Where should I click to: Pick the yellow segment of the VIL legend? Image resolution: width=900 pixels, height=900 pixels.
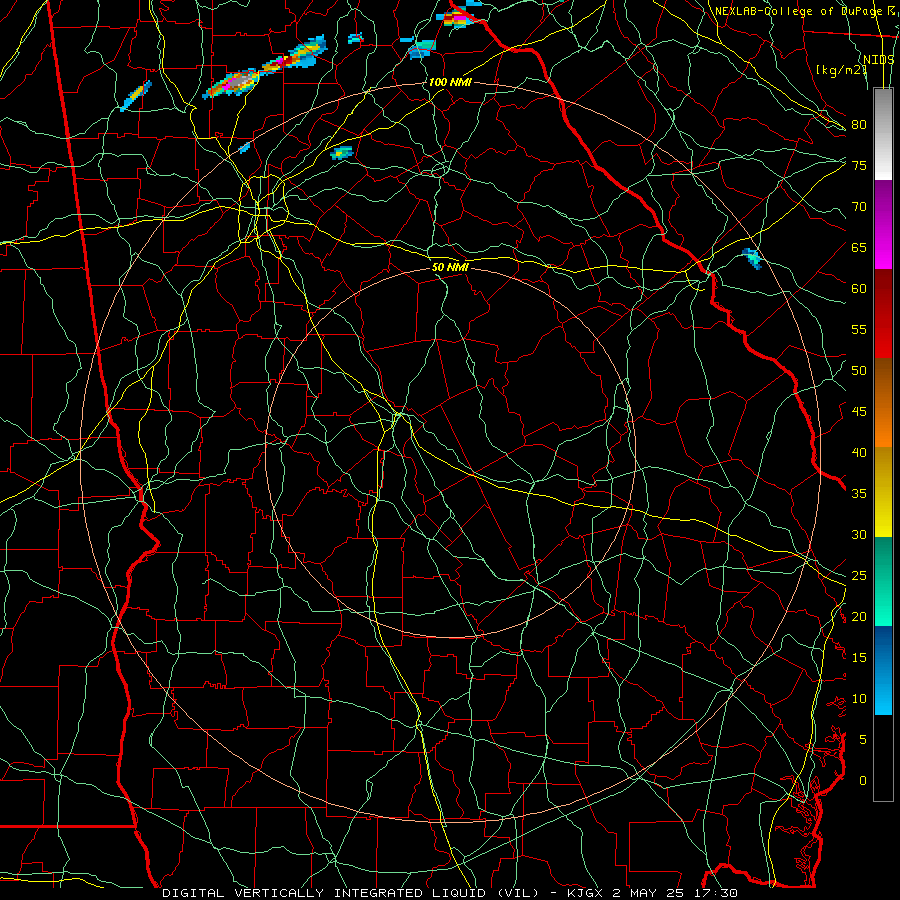[x=883, y=492]
